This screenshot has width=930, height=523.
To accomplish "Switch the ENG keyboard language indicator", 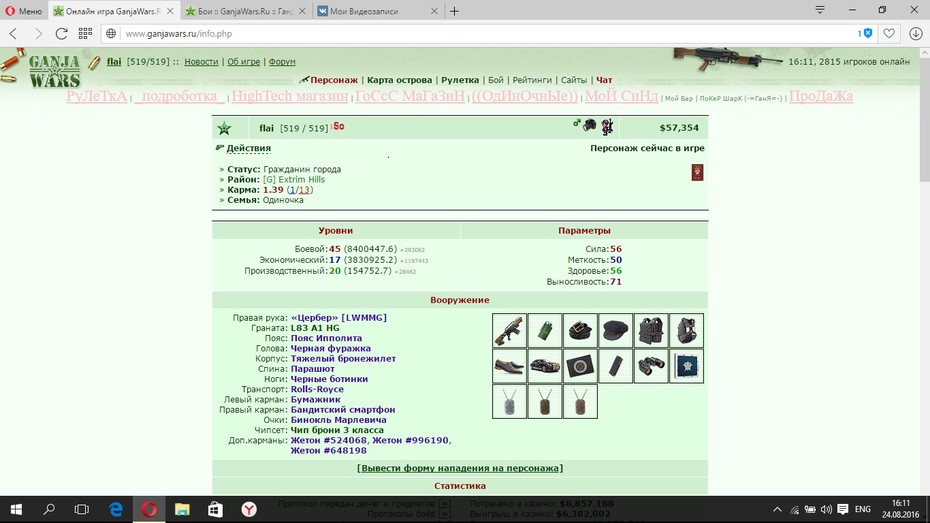I will click(862, 509).
